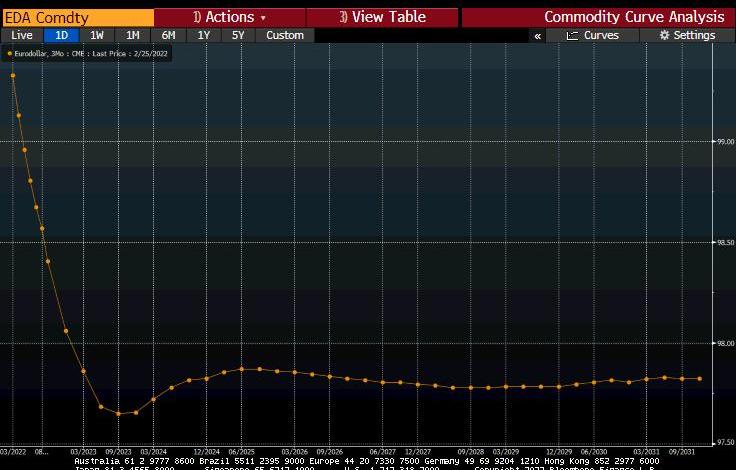The image size is (736, 470).
Task: Click the last data point on the curve
Action: tap(699, 379)
